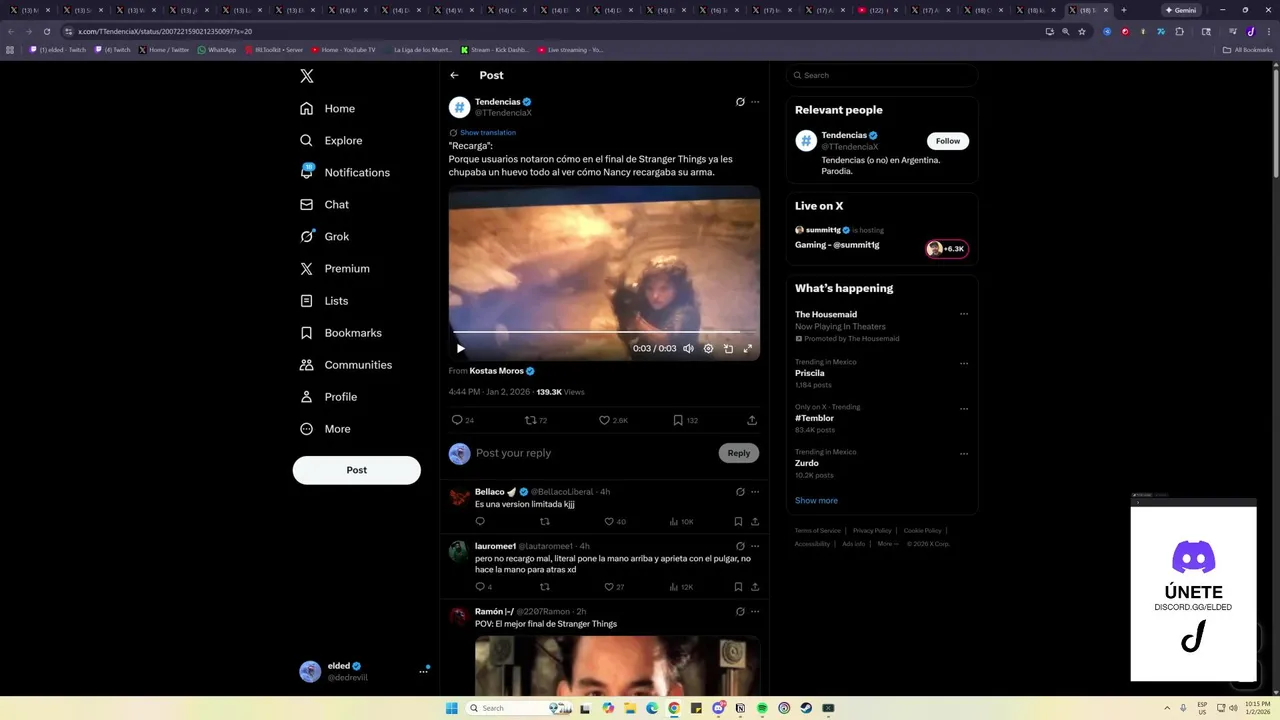Open more options for Zurdo trend
The height and width of the screenshot is (720, 1280).
coord(964,453)
